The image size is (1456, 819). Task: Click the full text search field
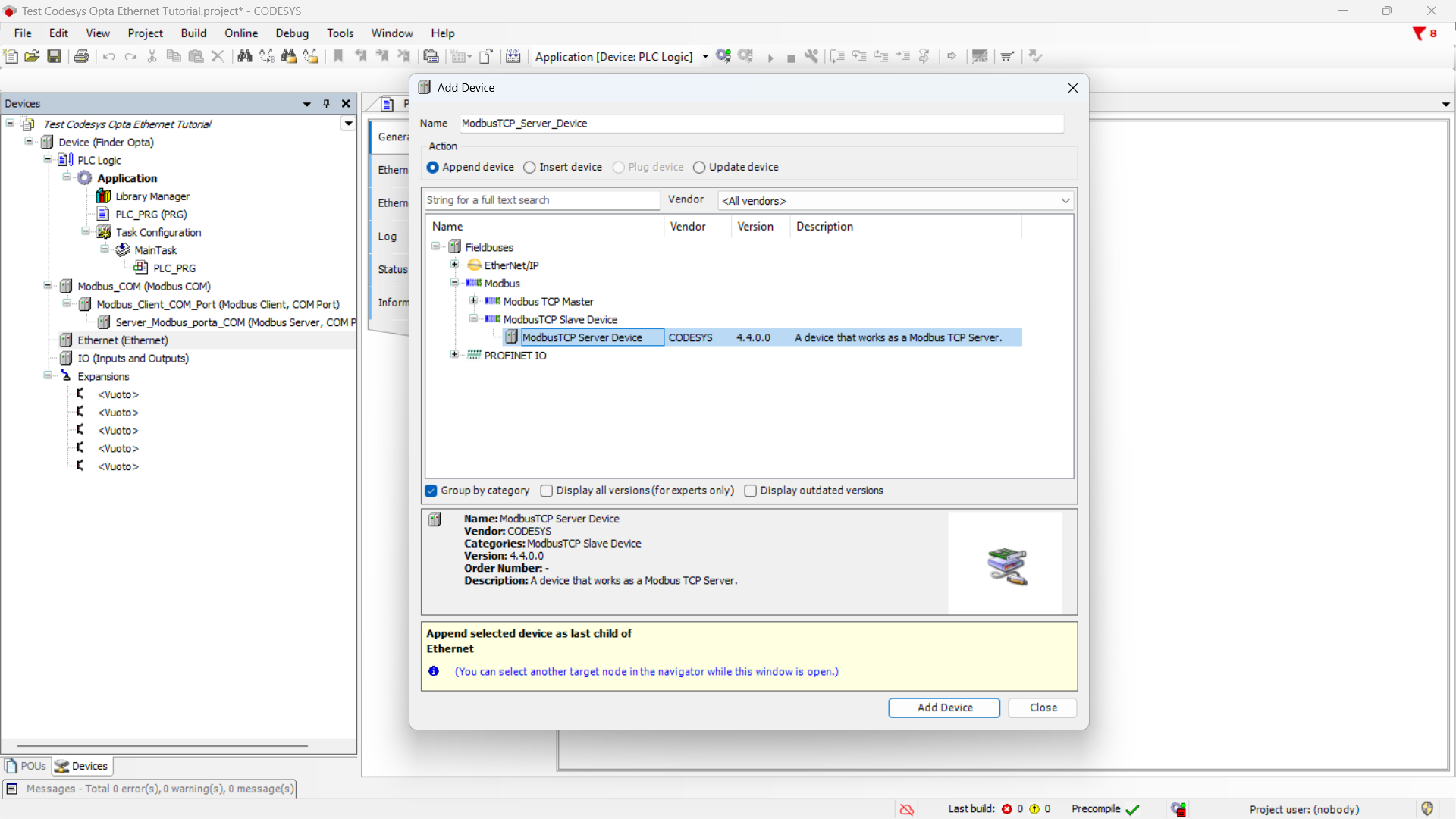[541, 200]
